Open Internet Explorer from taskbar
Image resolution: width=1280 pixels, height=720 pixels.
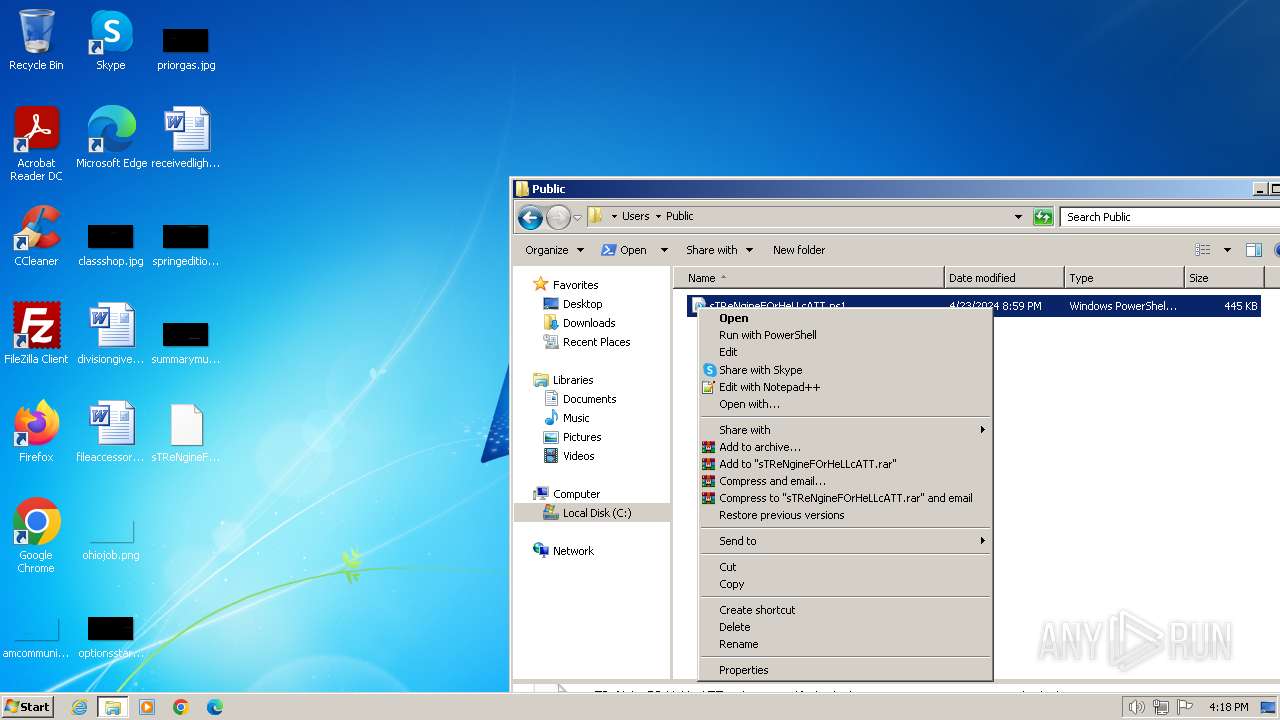tap(79, 707)
